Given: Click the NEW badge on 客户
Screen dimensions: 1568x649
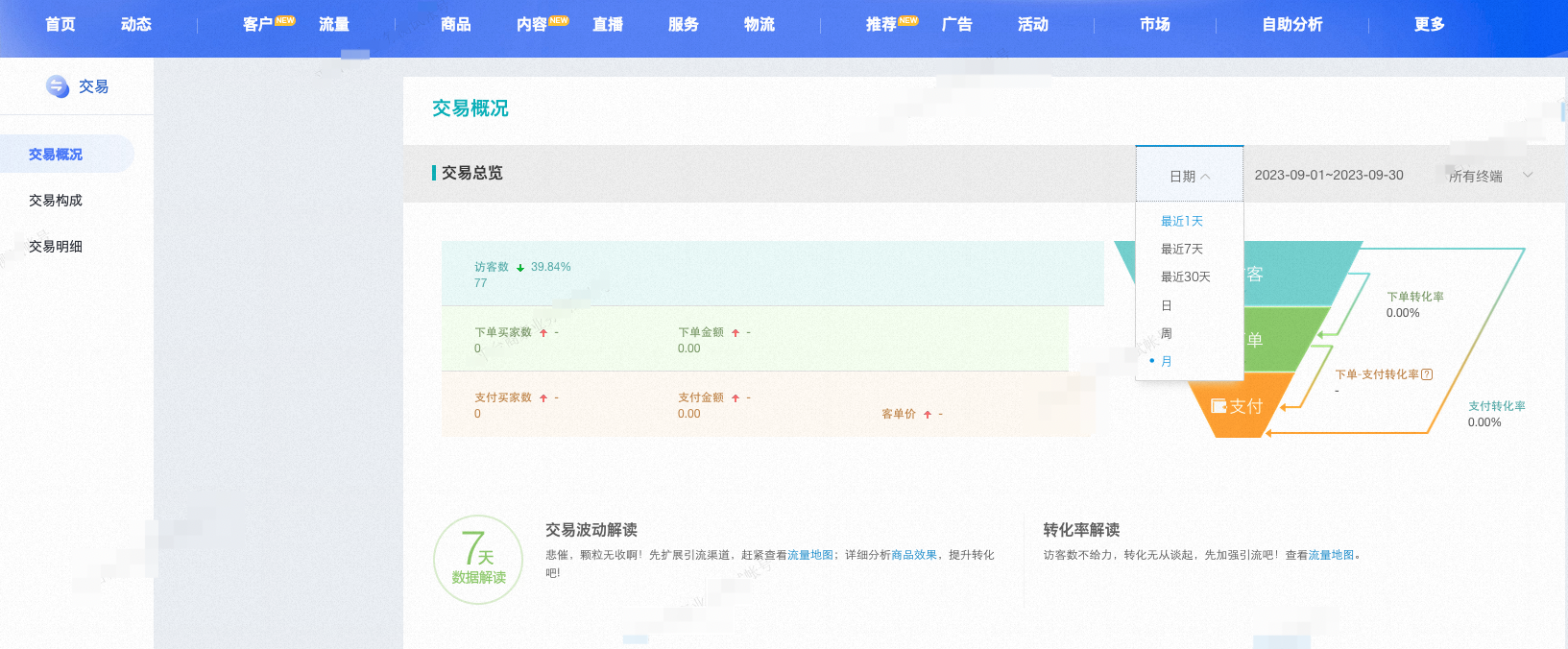Looking at the screenshot, I should (x=285, y=20).
